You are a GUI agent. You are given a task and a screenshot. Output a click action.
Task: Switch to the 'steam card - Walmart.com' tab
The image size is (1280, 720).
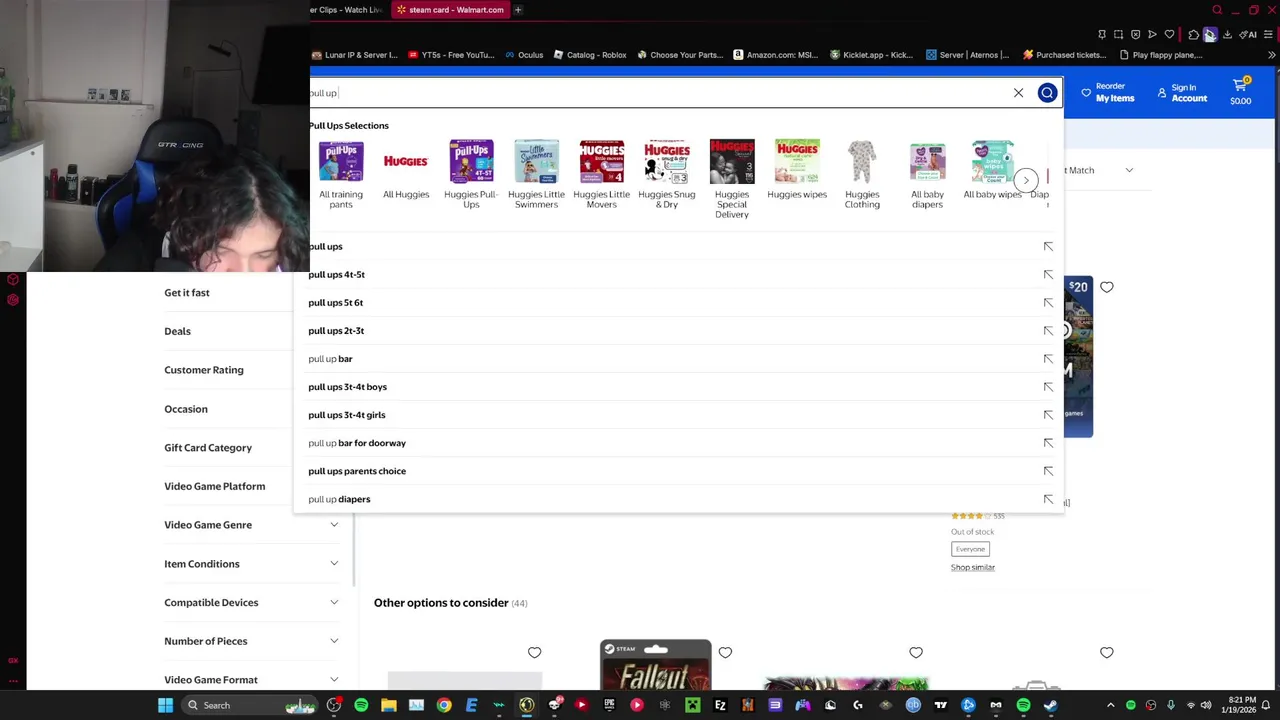(x=449, y=10)
